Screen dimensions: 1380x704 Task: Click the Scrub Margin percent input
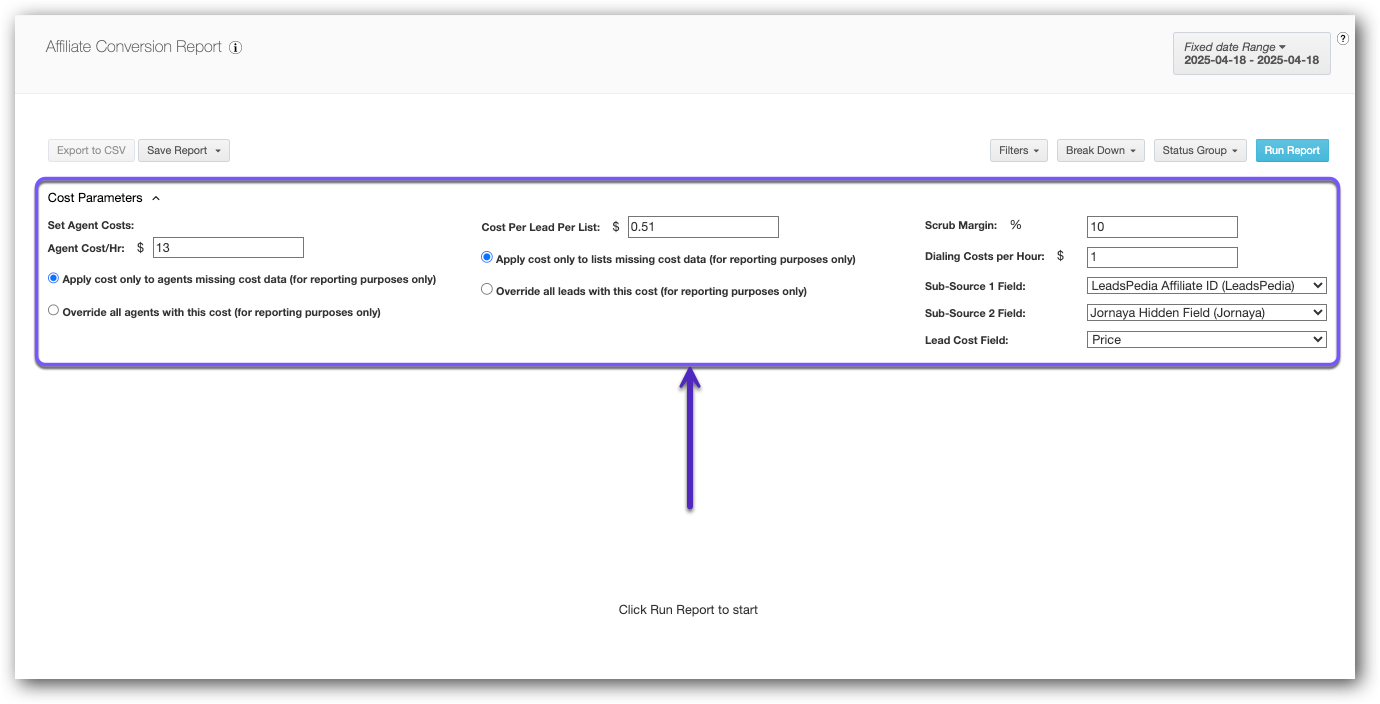click(x=1162, y=227)
